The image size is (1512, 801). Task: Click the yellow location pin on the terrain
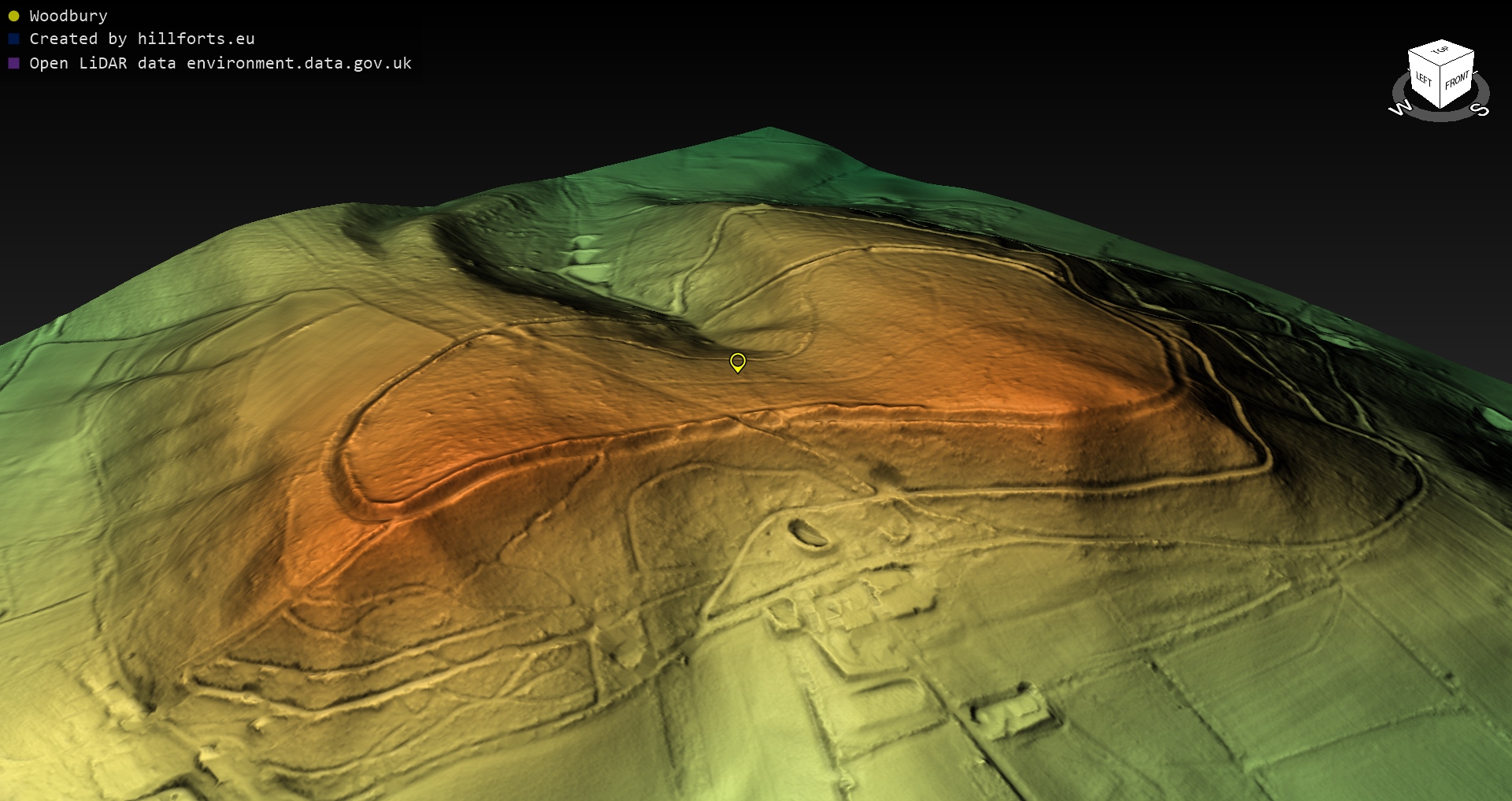coord(737,362)
